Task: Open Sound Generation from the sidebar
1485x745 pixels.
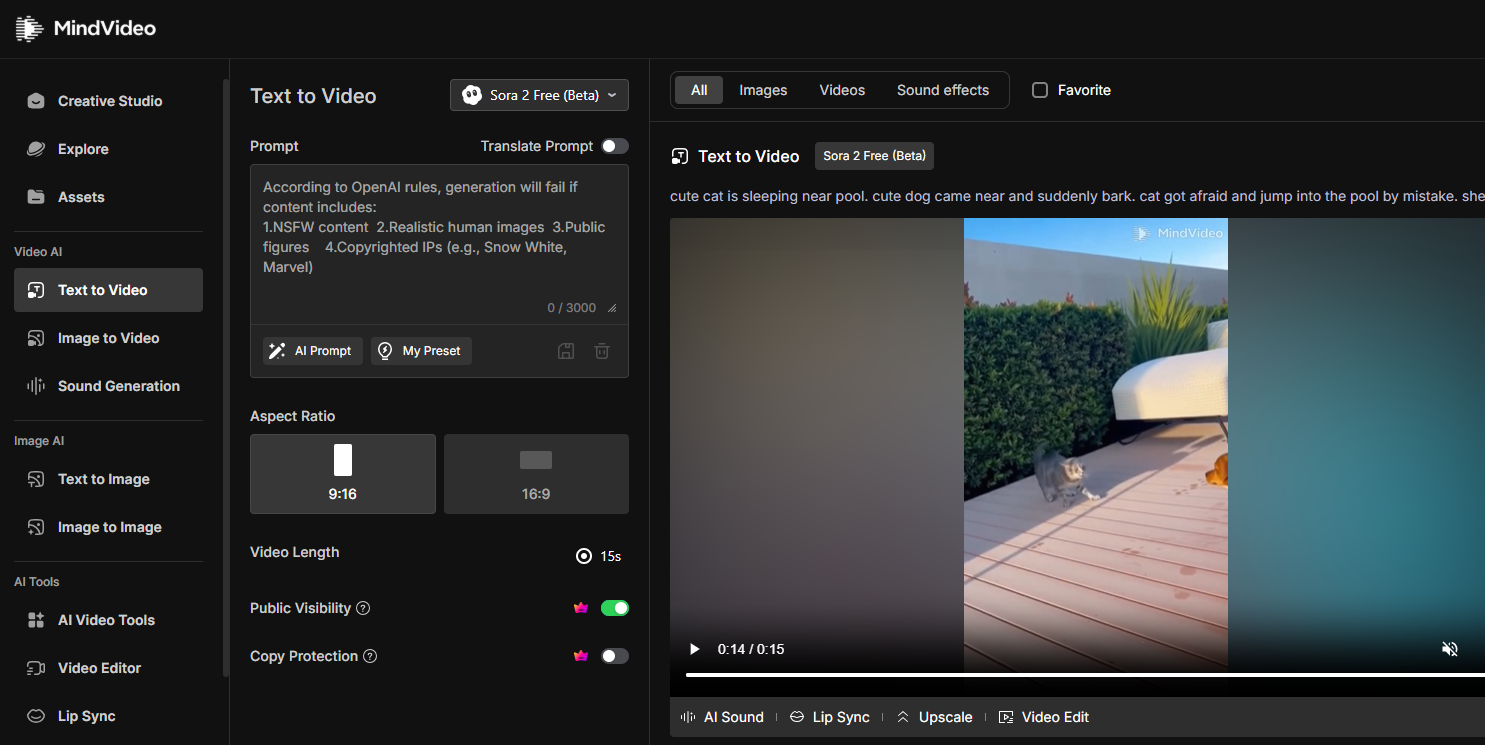Action: (108, 386)
